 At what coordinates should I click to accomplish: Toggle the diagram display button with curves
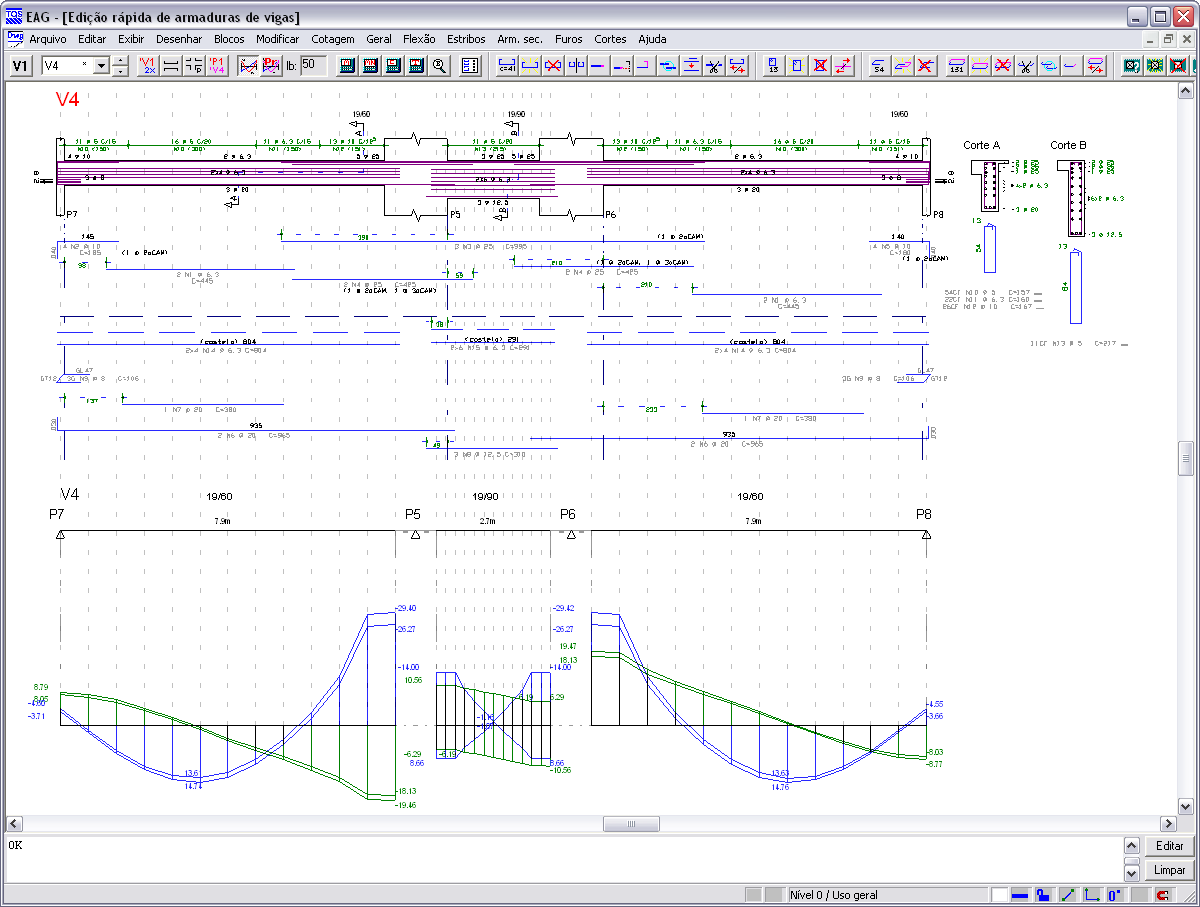point(249,66)
